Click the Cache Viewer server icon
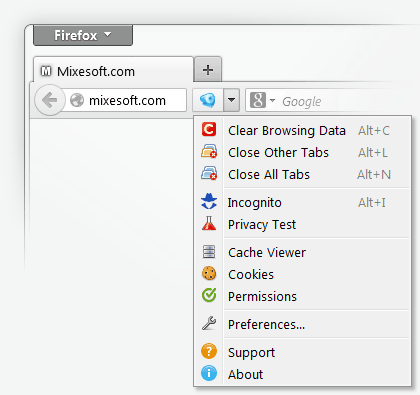 [x=209, y=252]
